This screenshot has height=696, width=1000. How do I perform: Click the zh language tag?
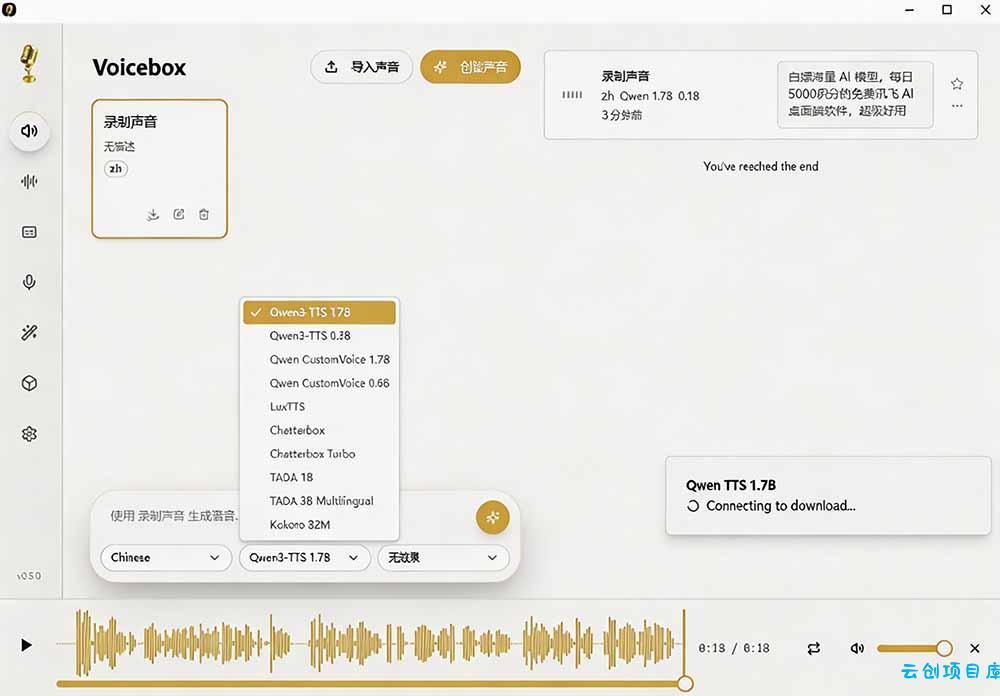coord(115,169)
